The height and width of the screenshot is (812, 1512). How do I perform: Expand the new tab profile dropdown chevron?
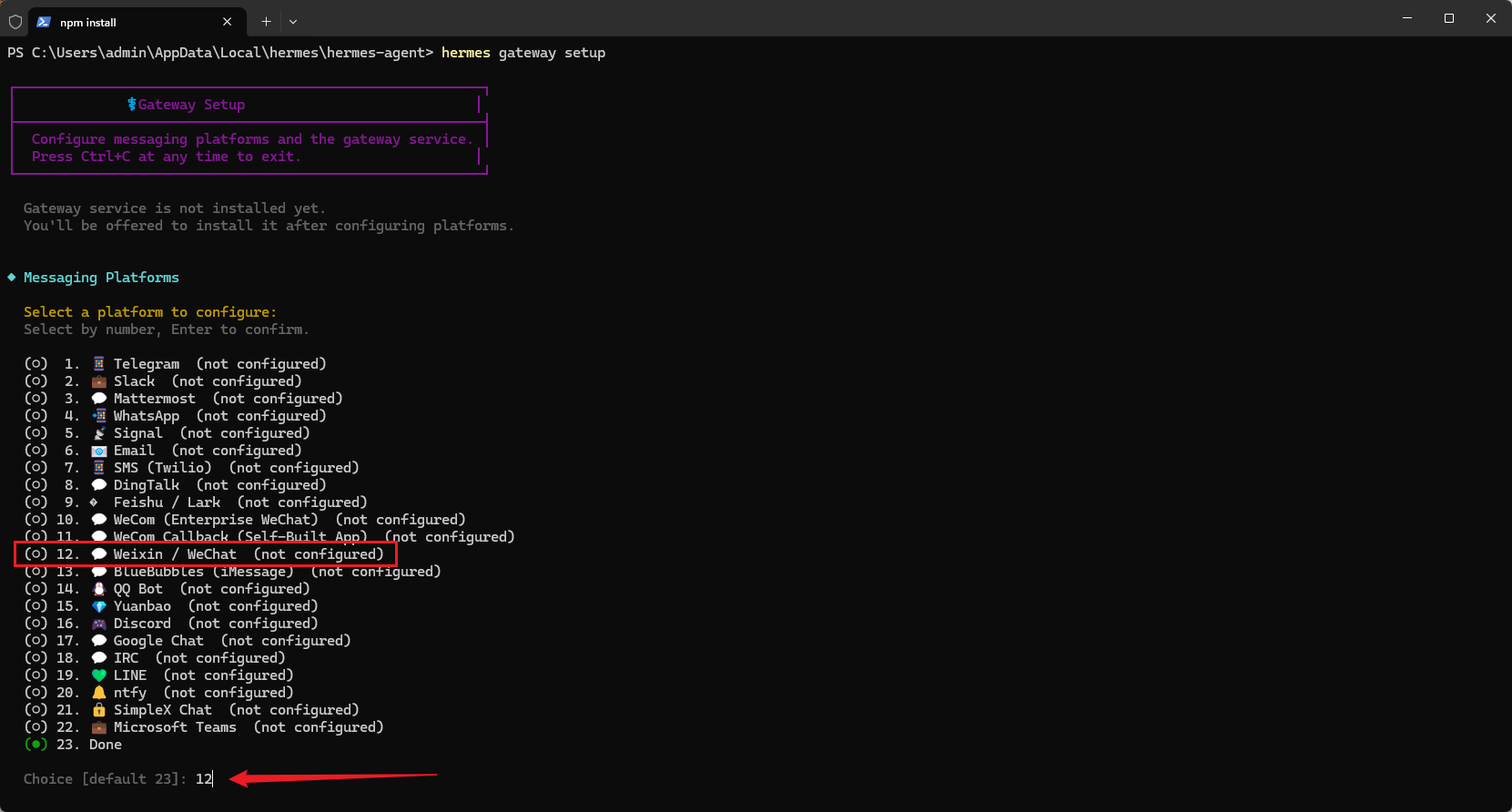(x=293, y=21)
